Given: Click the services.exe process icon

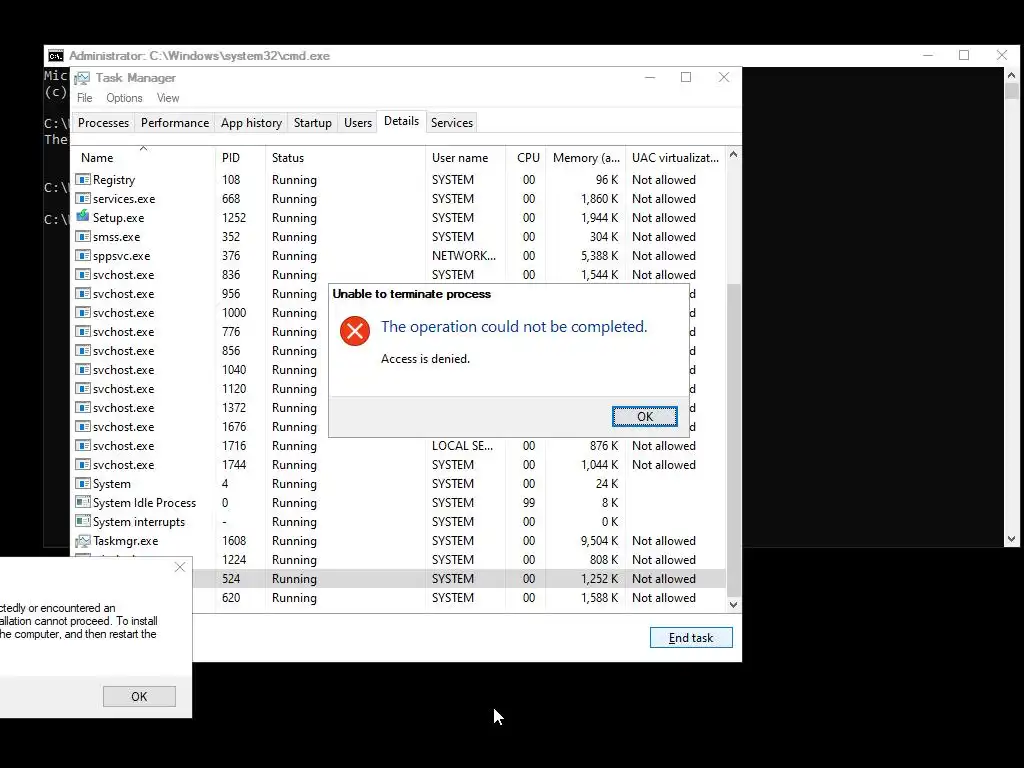Looking at the screenshot, I should (82, 199).
